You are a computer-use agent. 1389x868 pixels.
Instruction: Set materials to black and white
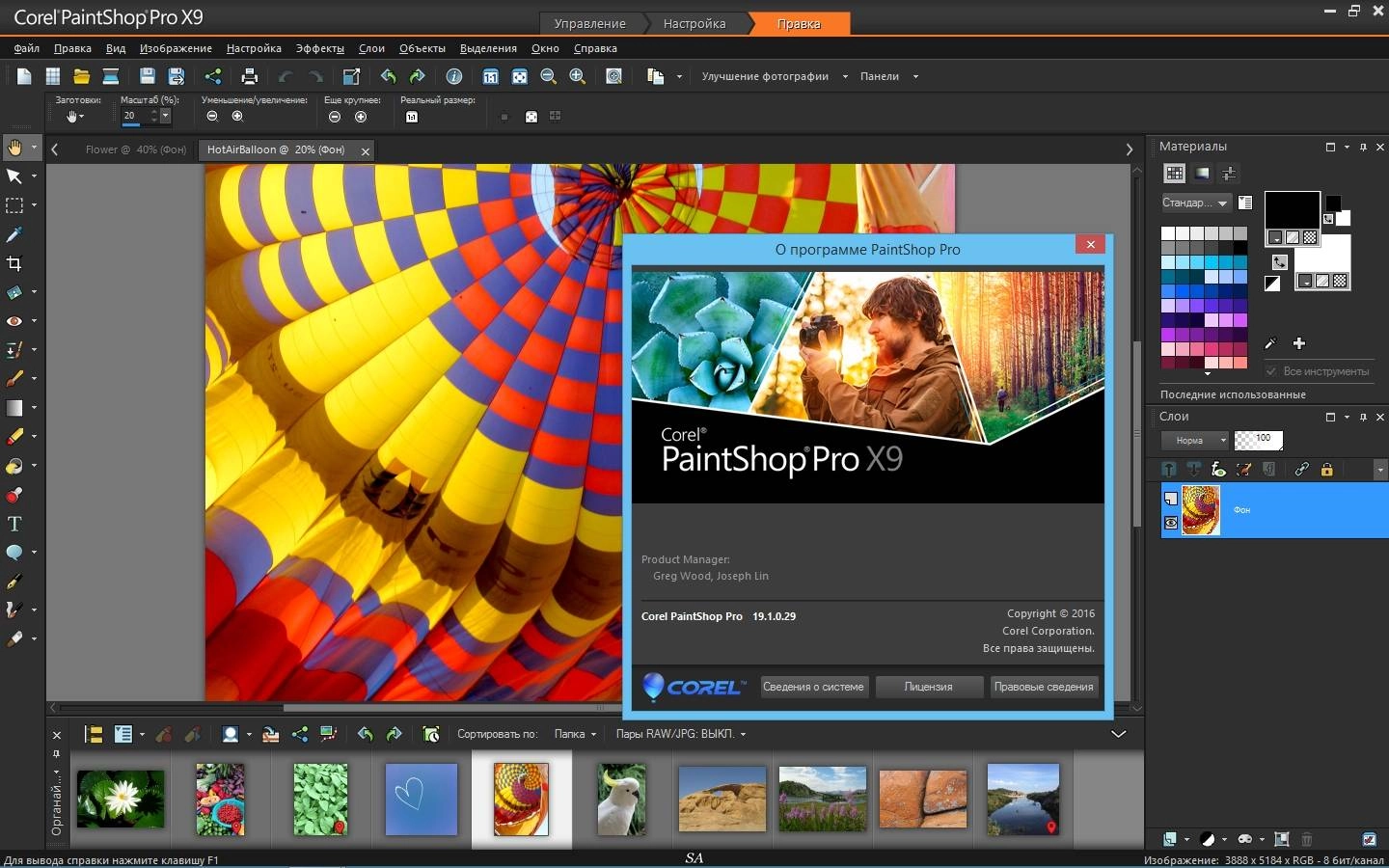click(1272, 284)
